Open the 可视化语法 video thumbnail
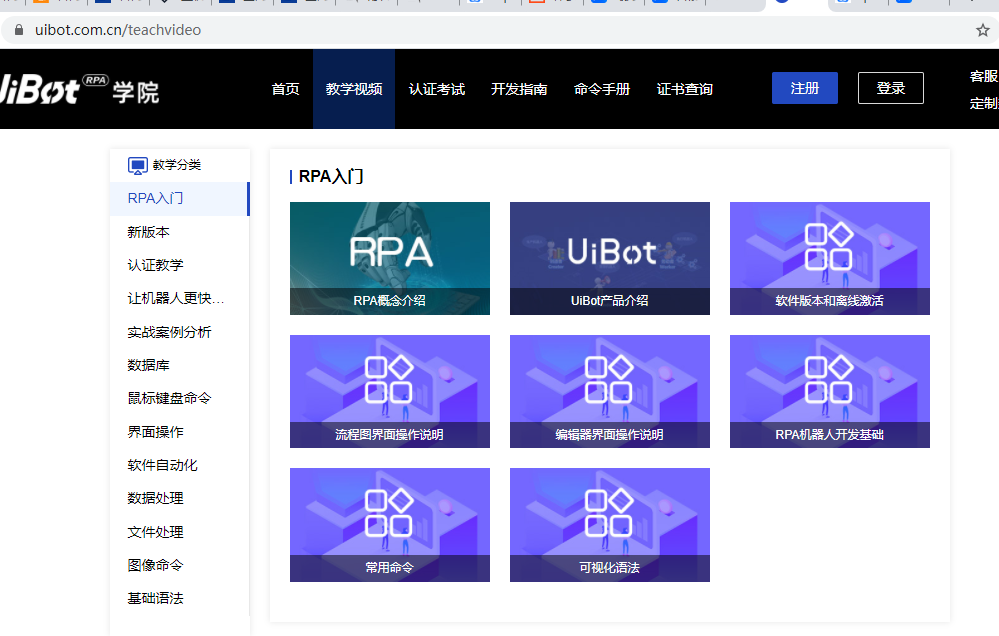The height and width of the screenshot is (636, 999). tap(609, 525)
